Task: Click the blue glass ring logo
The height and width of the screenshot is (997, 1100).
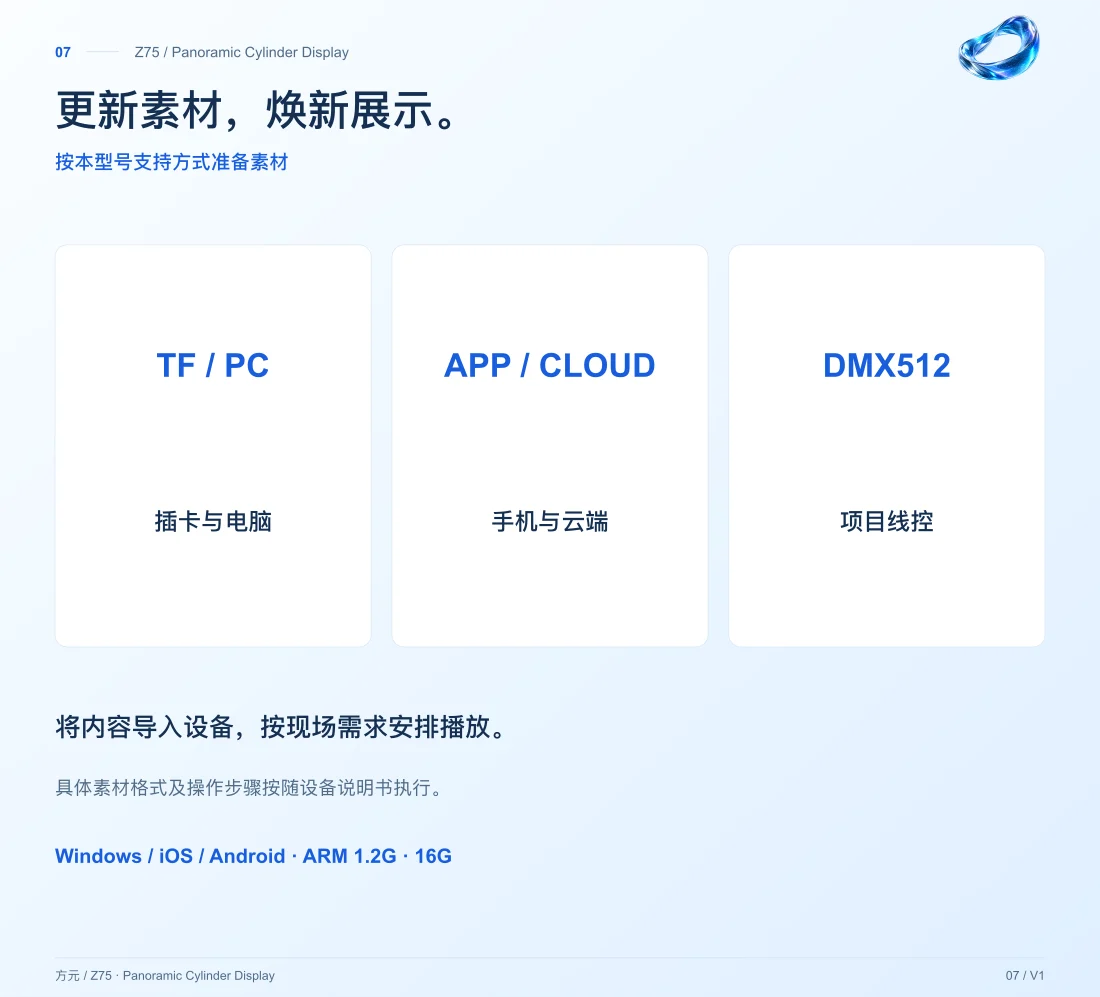Action: [x=999, y=48]
